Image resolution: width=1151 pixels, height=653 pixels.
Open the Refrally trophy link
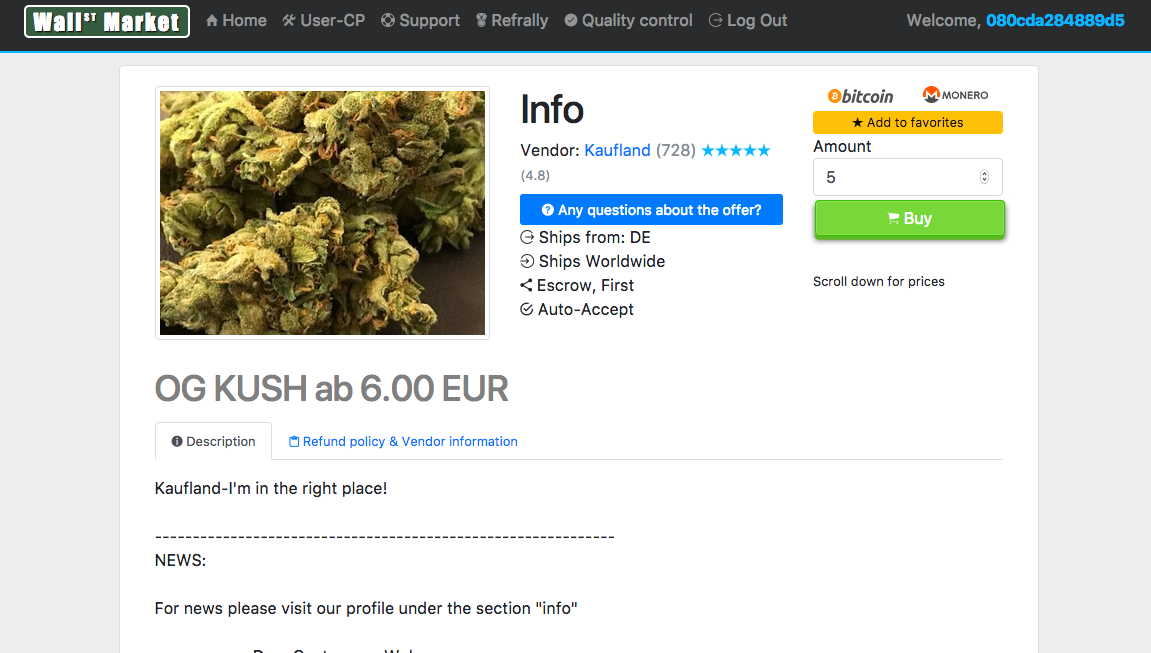(x=512, y=21)
